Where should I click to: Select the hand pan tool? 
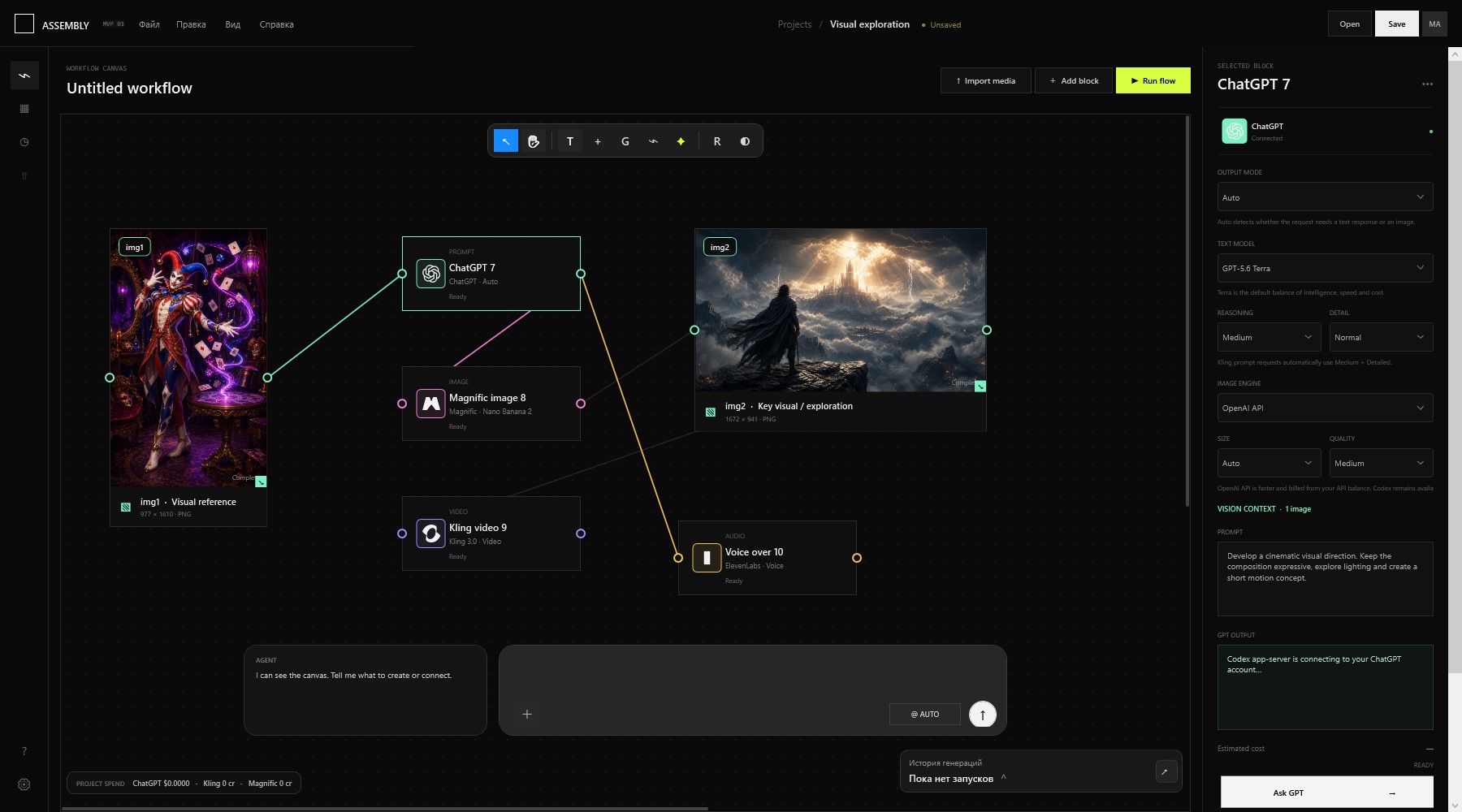[x=534, y=141]
